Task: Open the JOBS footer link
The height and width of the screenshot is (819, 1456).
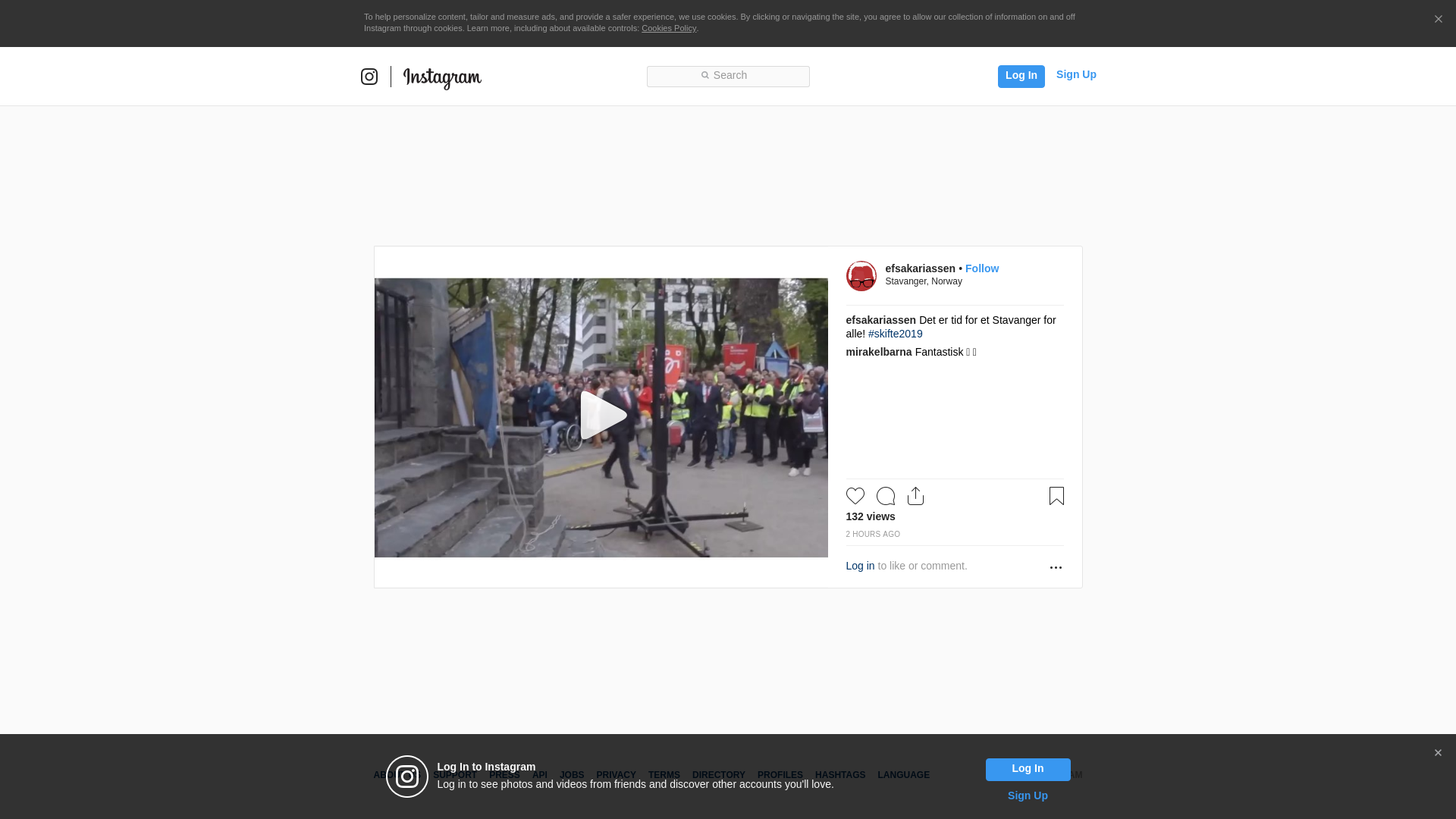Action: pos(572,775)
